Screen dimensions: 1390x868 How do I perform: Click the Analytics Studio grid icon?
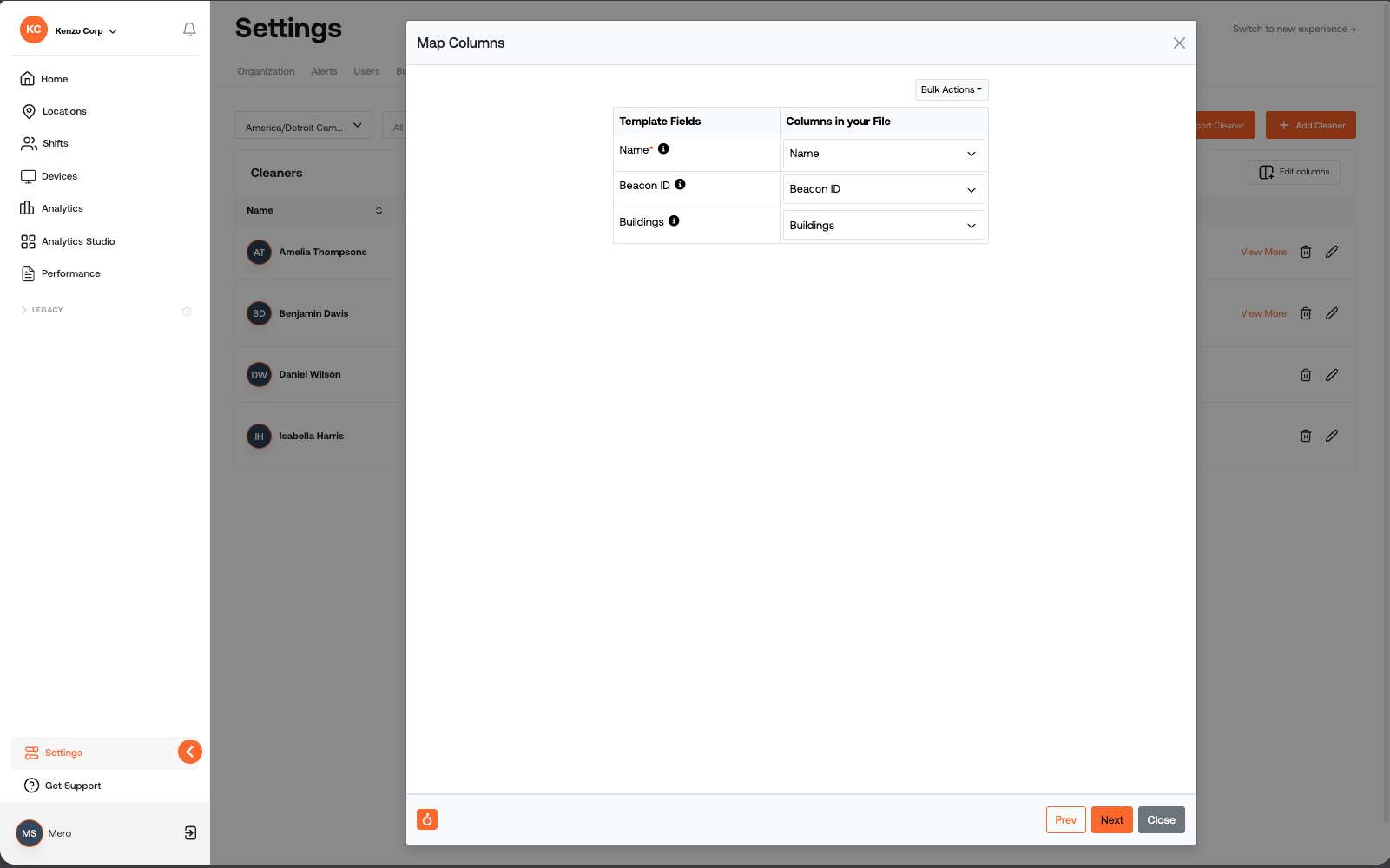(28, 241)
